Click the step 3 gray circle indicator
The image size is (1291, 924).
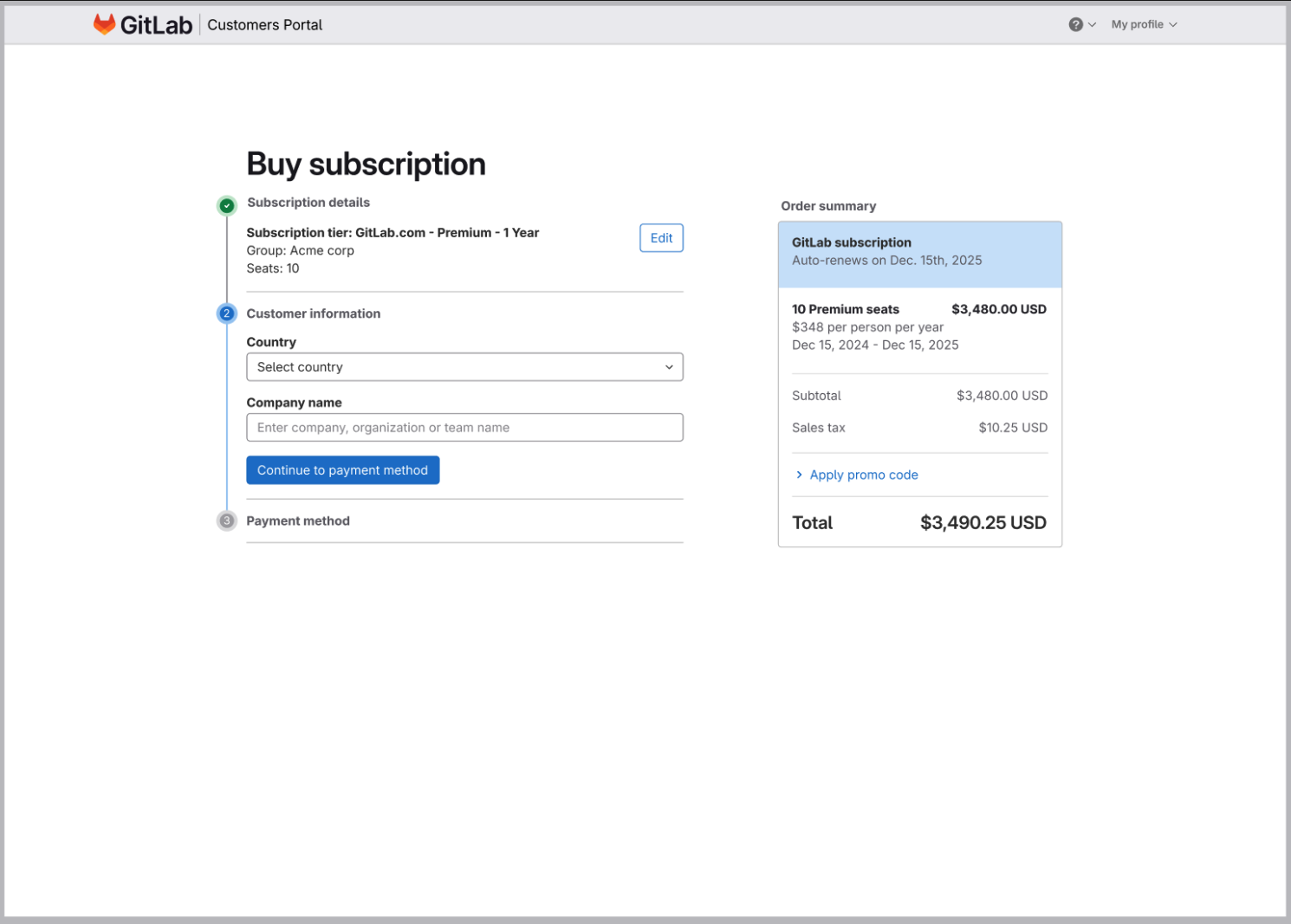click(x=227, y=520)
